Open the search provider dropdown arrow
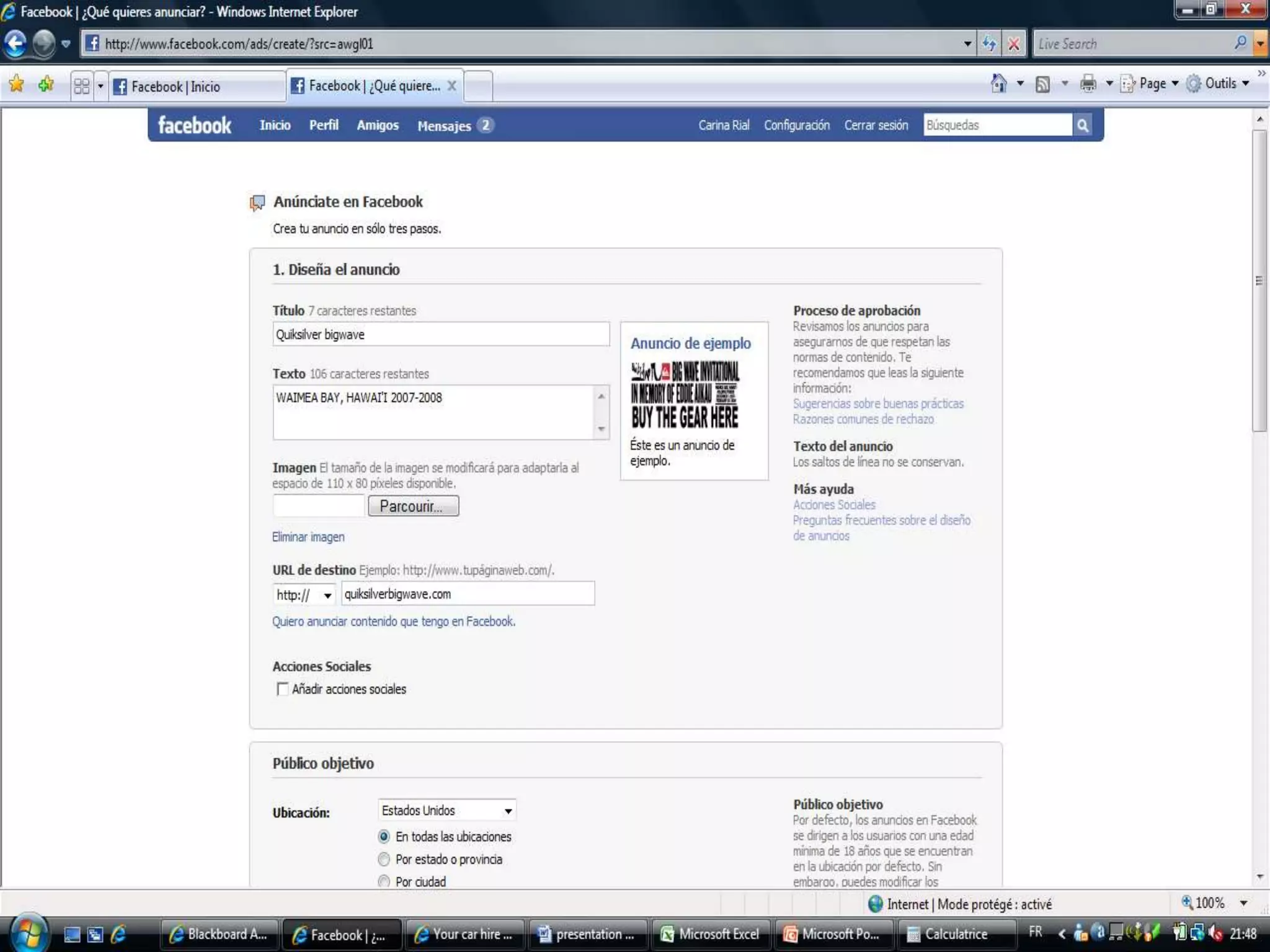Image resolution: width=1270 pixels, height=952 pixels. click(x=1260, y=44)
